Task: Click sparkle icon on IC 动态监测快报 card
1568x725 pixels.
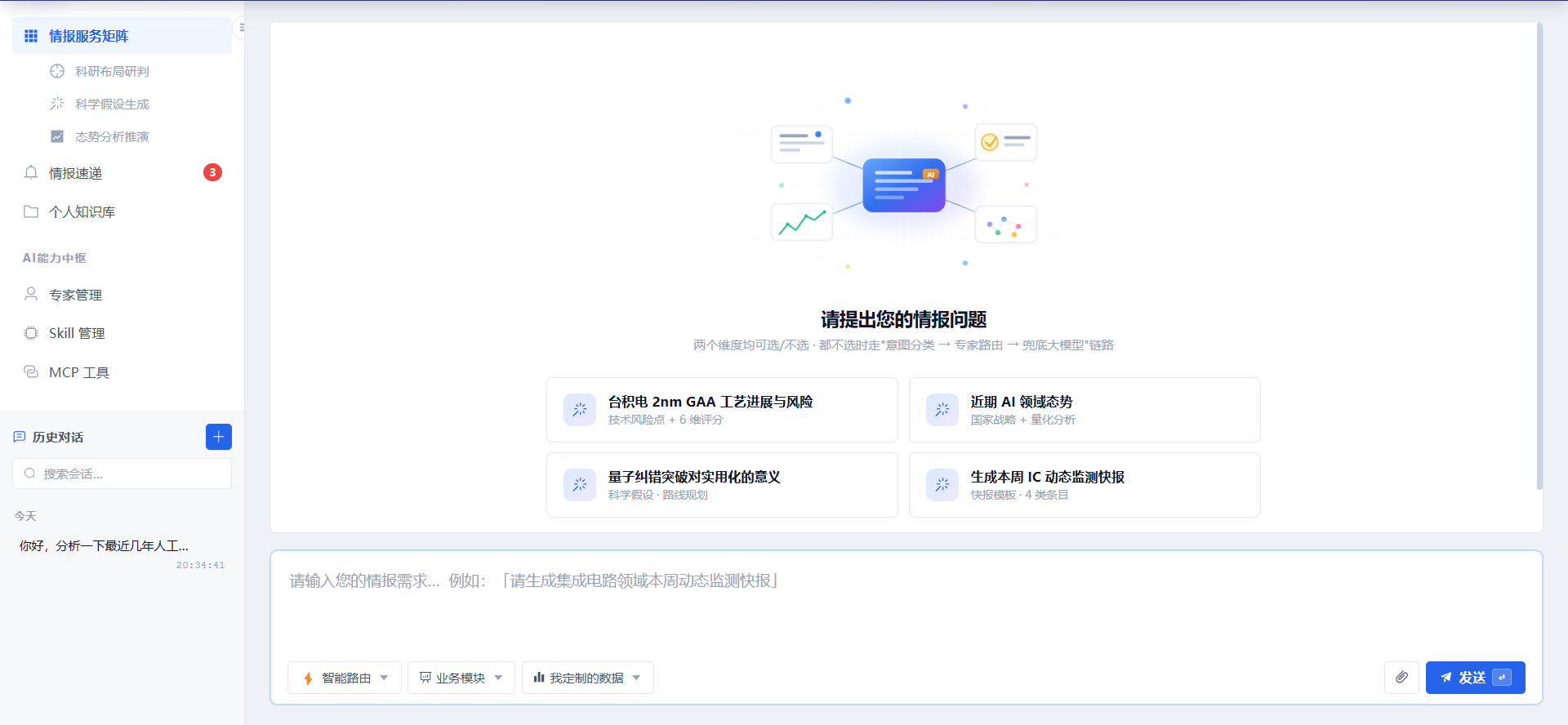Action: [942, 485]
